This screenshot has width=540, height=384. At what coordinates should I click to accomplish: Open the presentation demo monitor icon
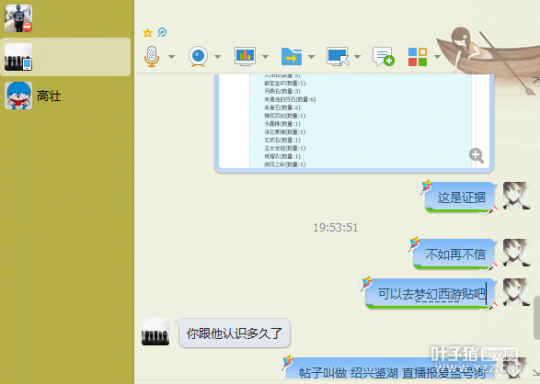click(245, 56)
